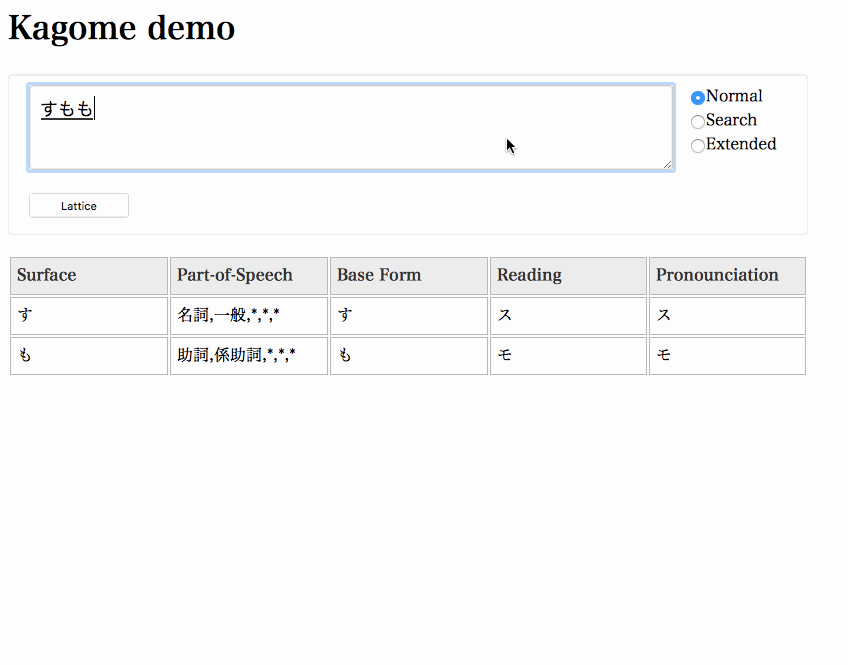Select the Reading cell showing ス
The height and width of the screenshot is (665, 848).
pyautogui.click(x=567, y=315)
